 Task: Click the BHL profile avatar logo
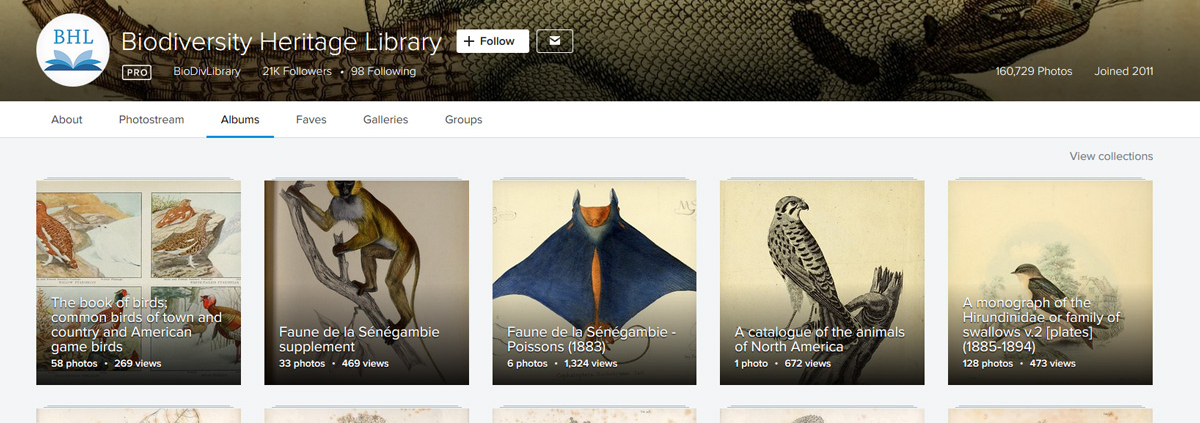[73, 51]
